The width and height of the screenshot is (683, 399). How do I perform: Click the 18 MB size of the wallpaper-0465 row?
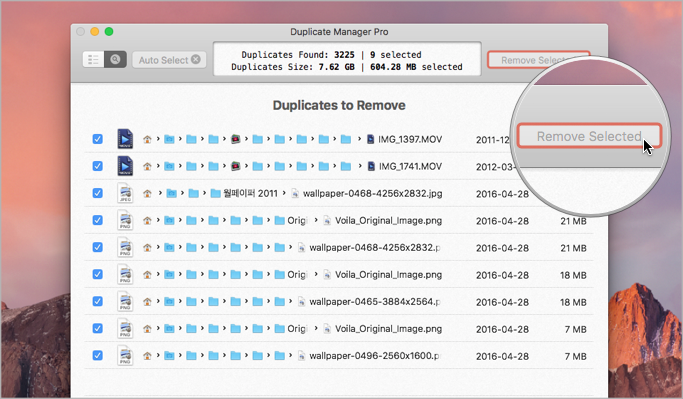point(573,302)
